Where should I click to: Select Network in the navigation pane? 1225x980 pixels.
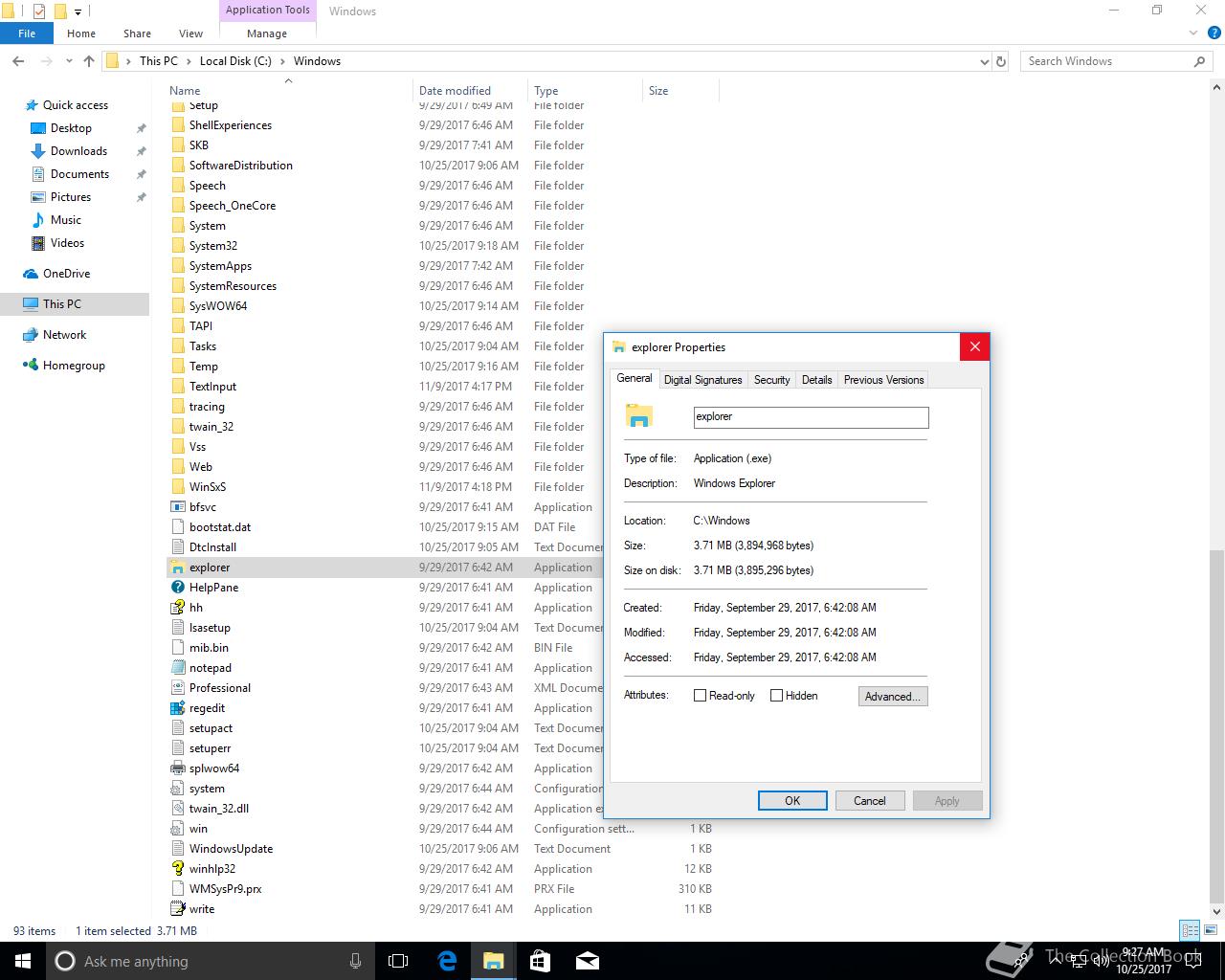pos(64,335)
